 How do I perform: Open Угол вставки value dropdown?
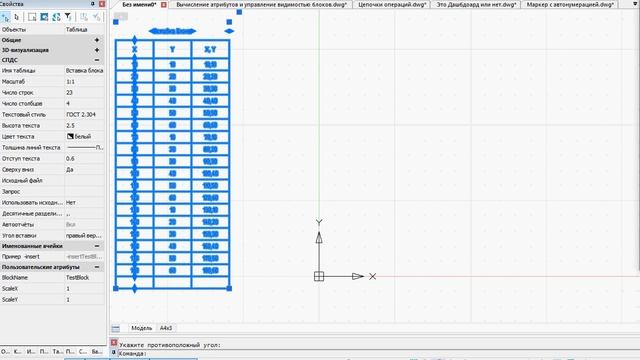tap(84, 236)
